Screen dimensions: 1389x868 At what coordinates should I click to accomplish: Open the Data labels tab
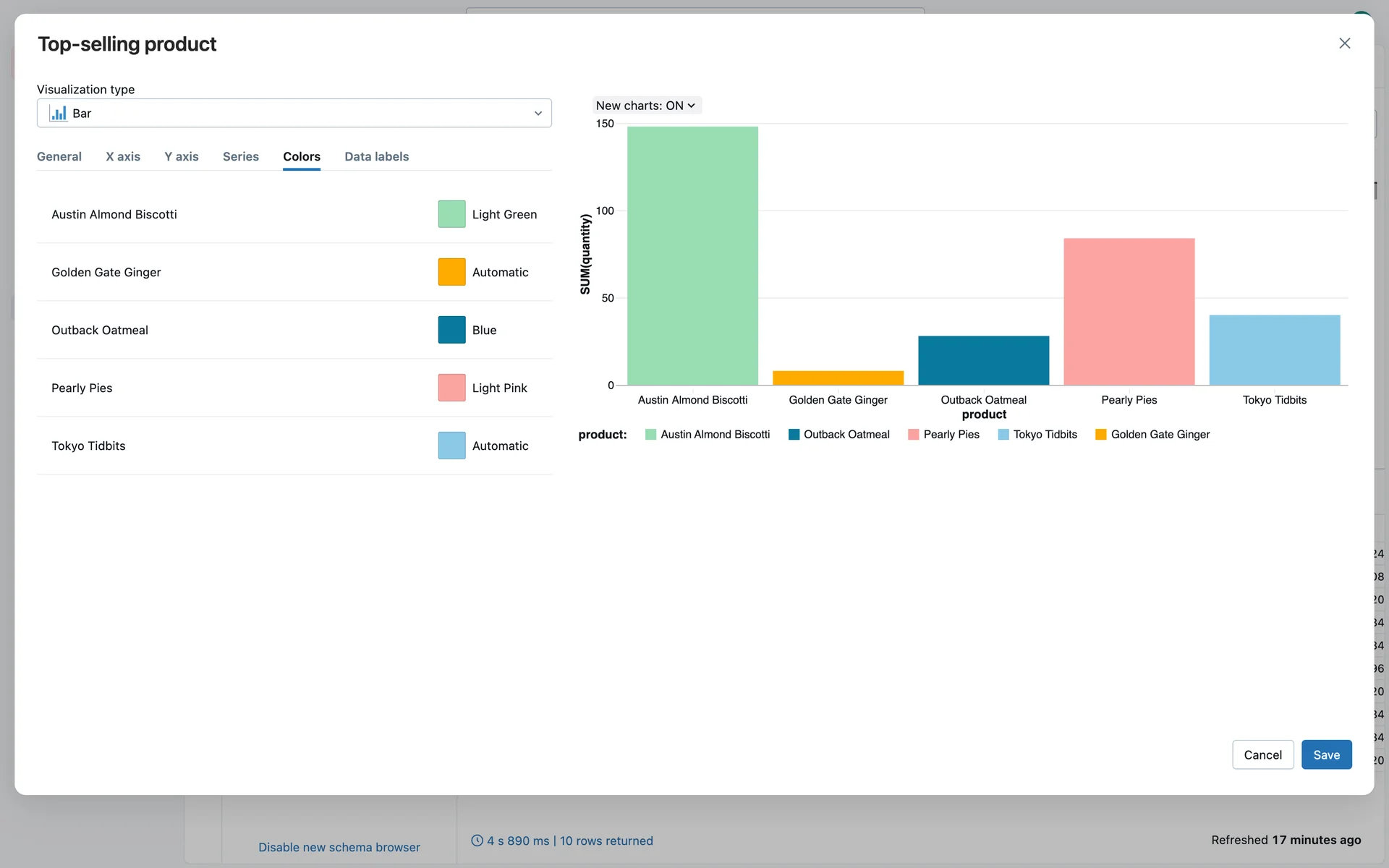point(376,157)
